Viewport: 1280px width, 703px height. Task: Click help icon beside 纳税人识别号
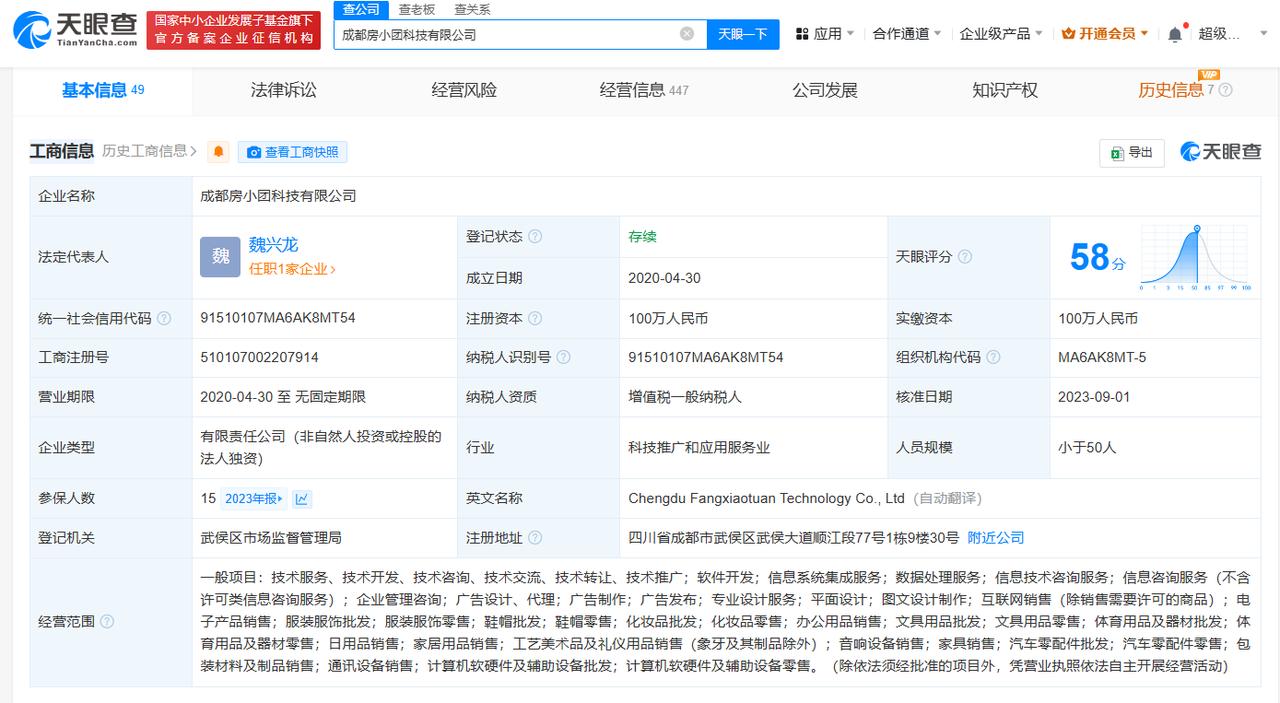tap(563, 357)
